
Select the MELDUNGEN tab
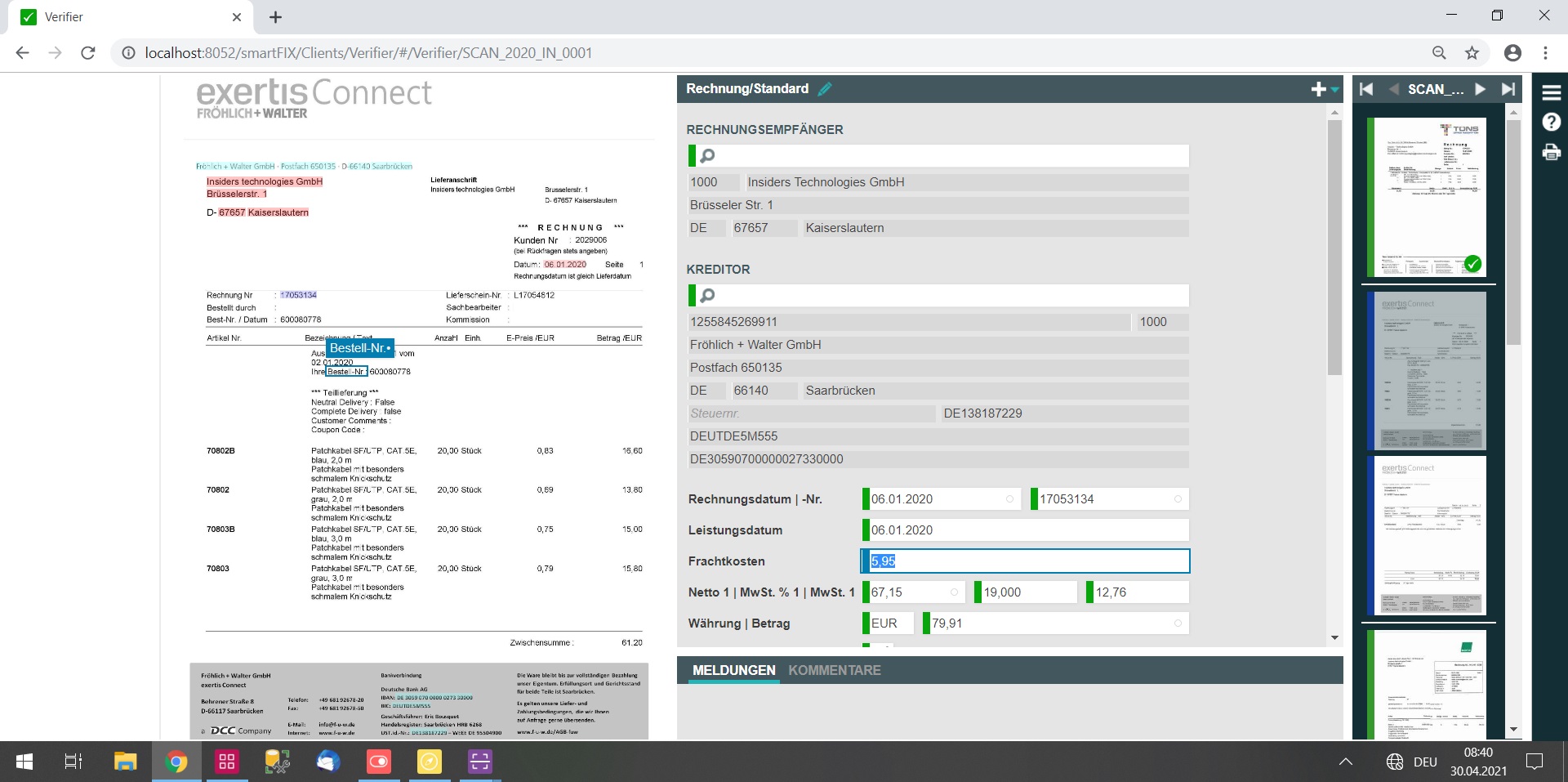[x=733, y=670]
